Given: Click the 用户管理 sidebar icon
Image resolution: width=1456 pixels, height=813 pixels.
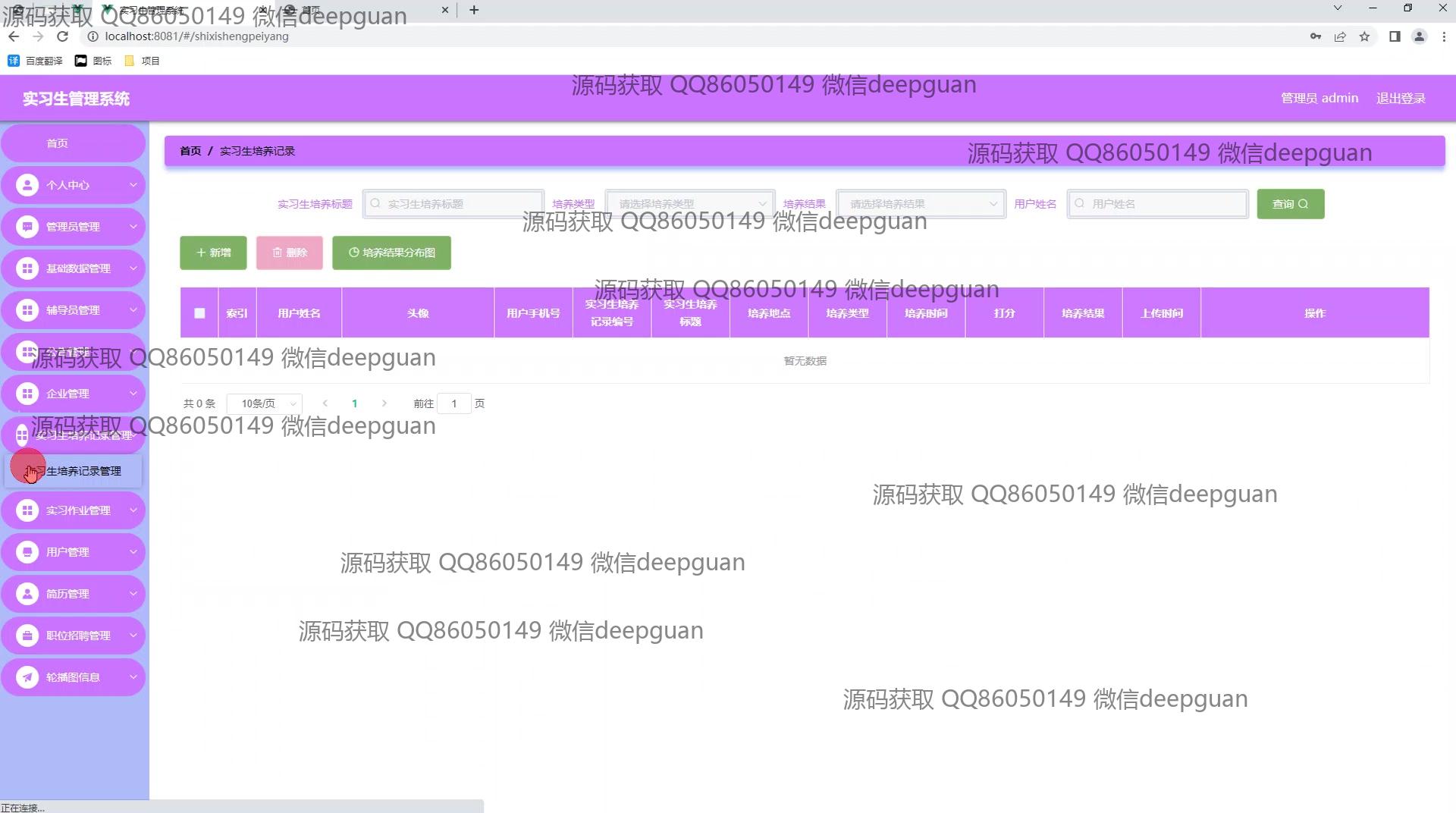Looking at the screenshot, I should coord(27,552).
